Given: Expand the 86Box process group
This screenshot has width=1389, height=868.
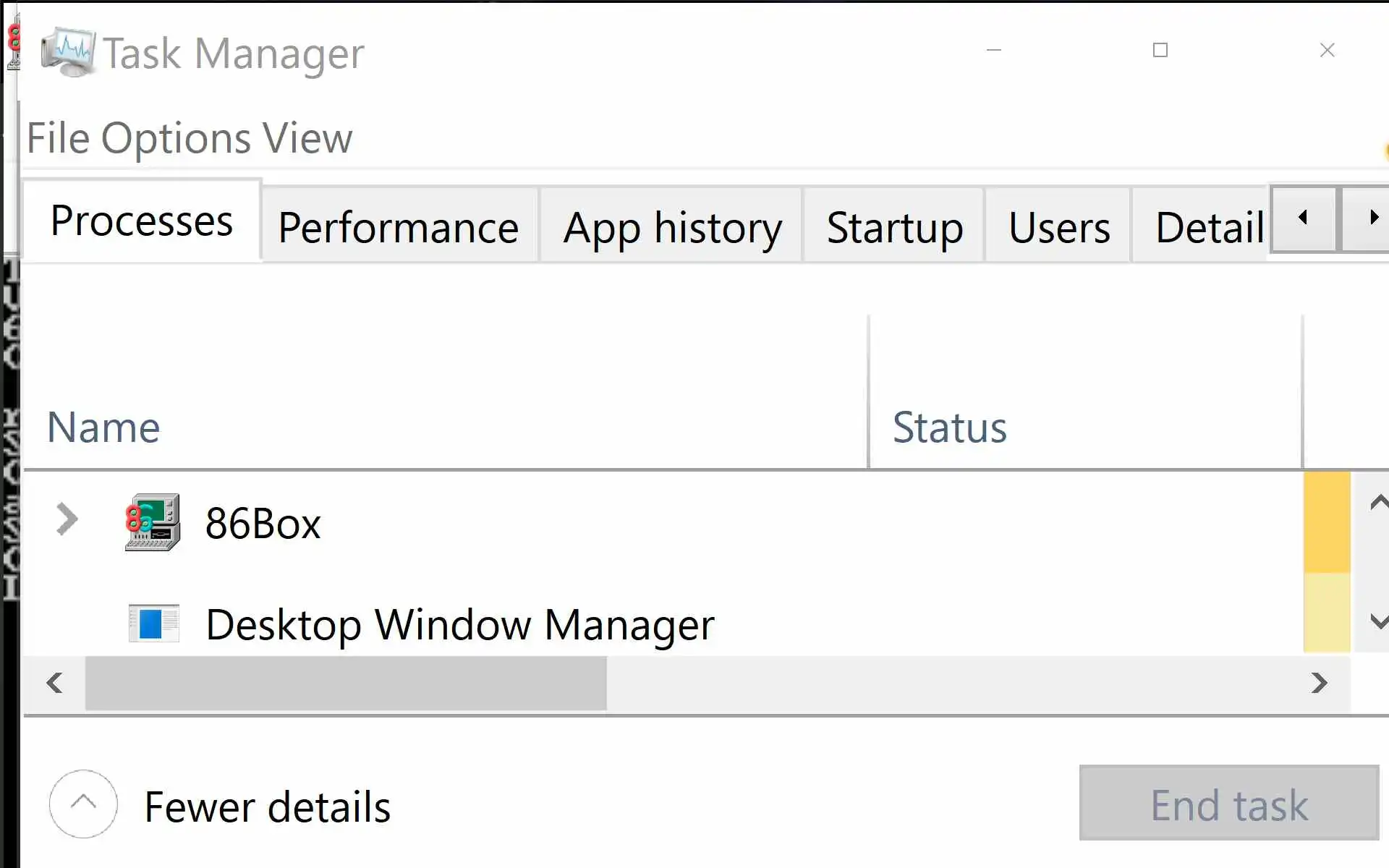Looking at the screenshot, I should pyautogui.click(x=67, y=519).
